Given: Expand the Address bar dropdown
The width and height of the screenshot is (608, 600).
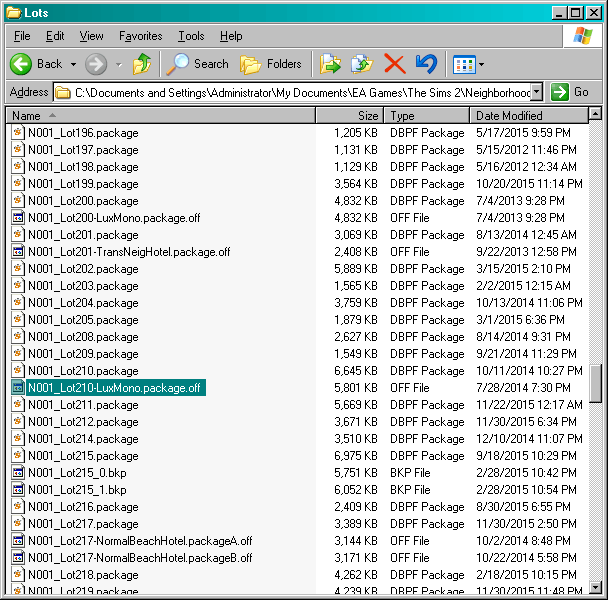Looking at the screenshot, I should pyautogui.click(x=536, y=92).
